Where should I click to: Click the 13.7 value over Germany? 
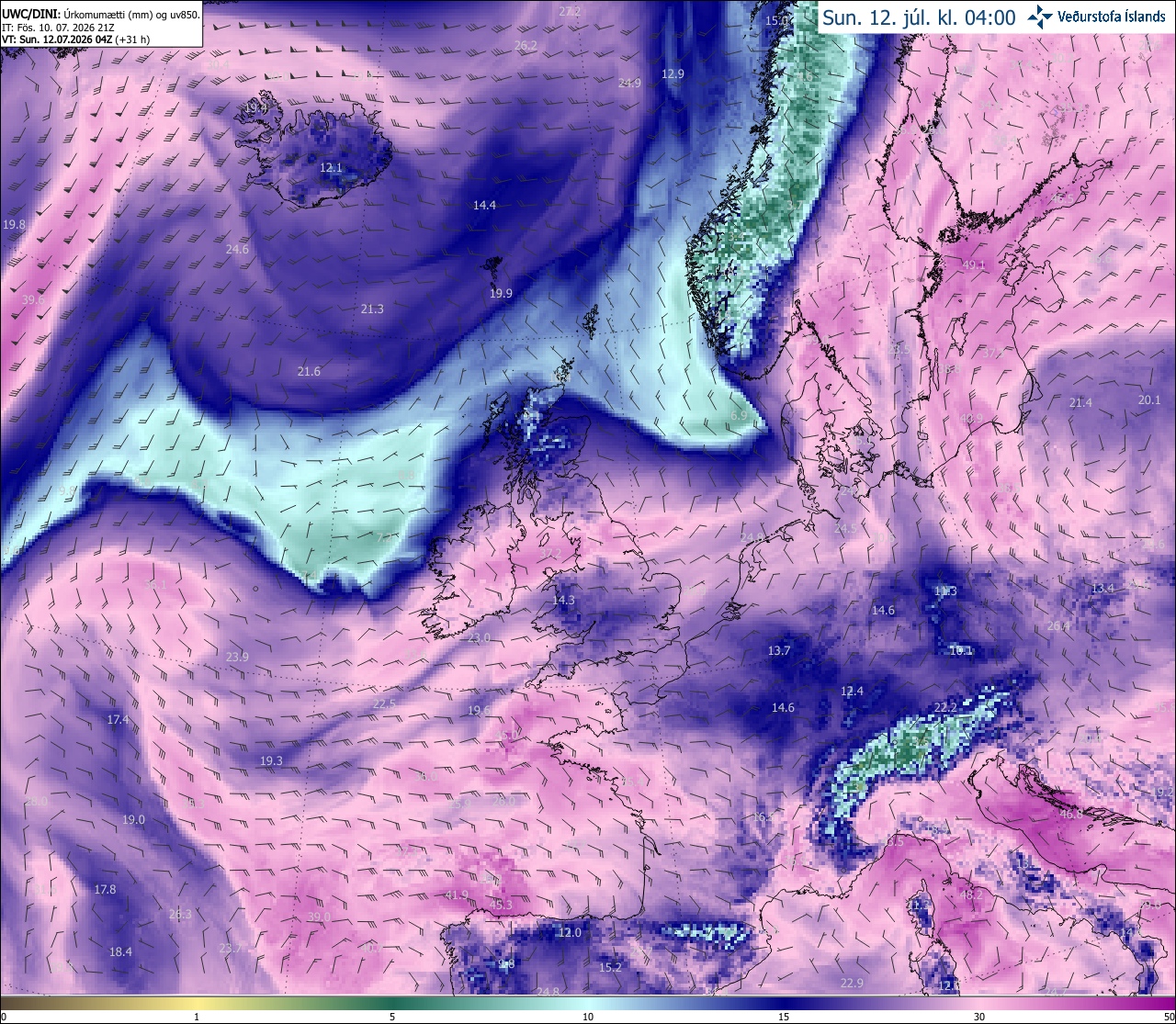779,650
